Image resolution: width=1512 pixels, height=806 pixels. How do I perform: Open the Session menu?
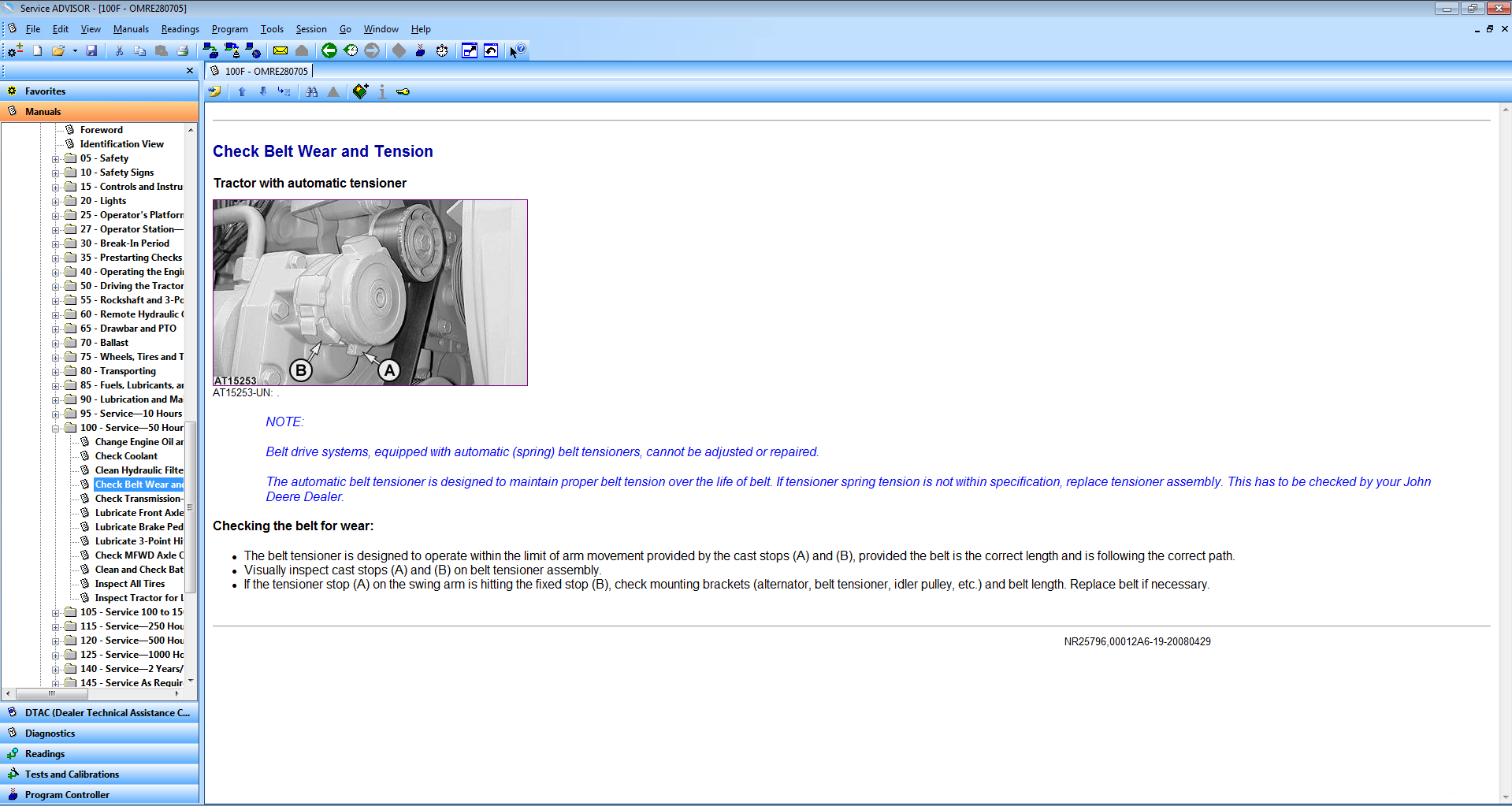click(311, 29)
